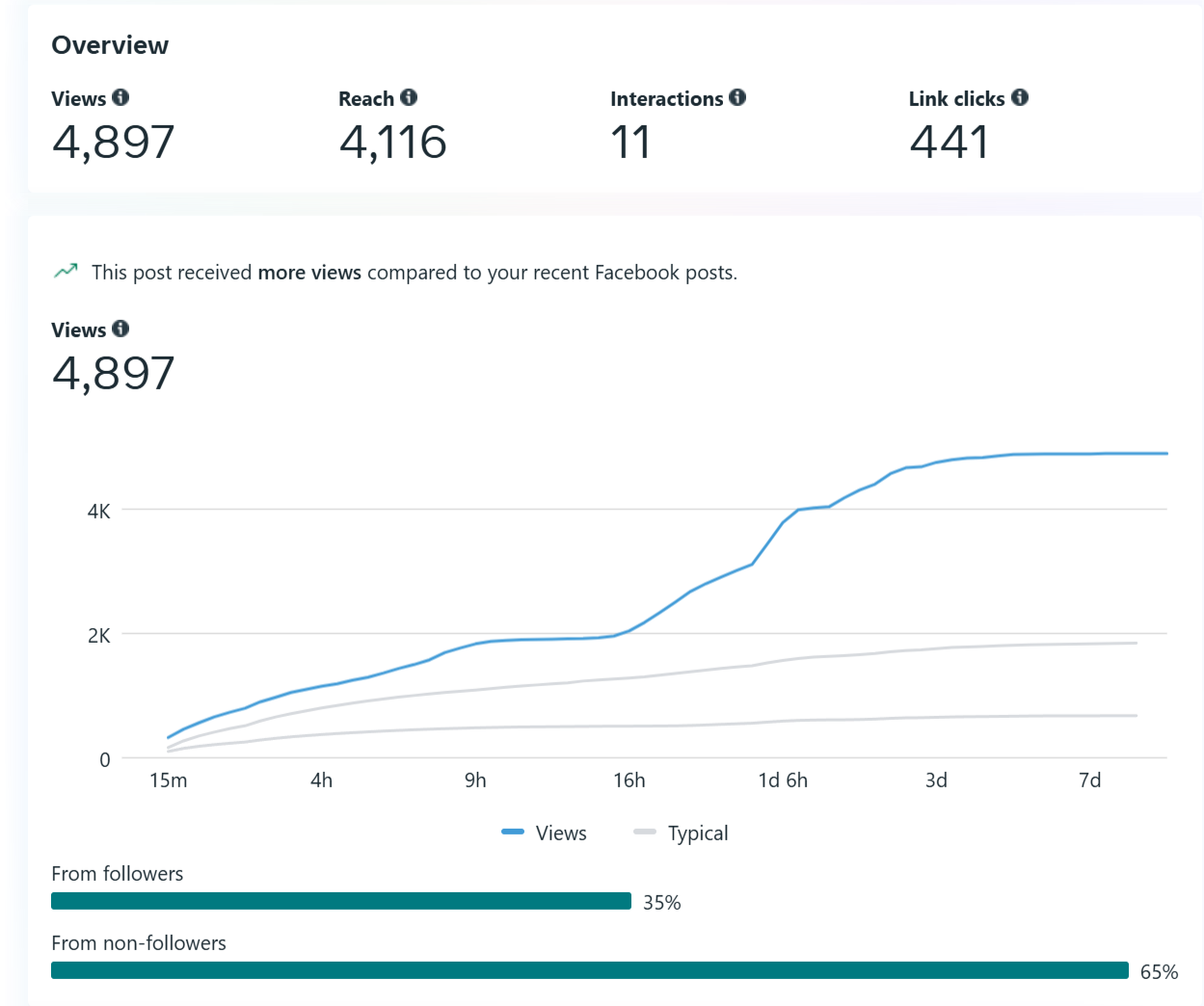Click the From non-followers percentage bar

589,970
